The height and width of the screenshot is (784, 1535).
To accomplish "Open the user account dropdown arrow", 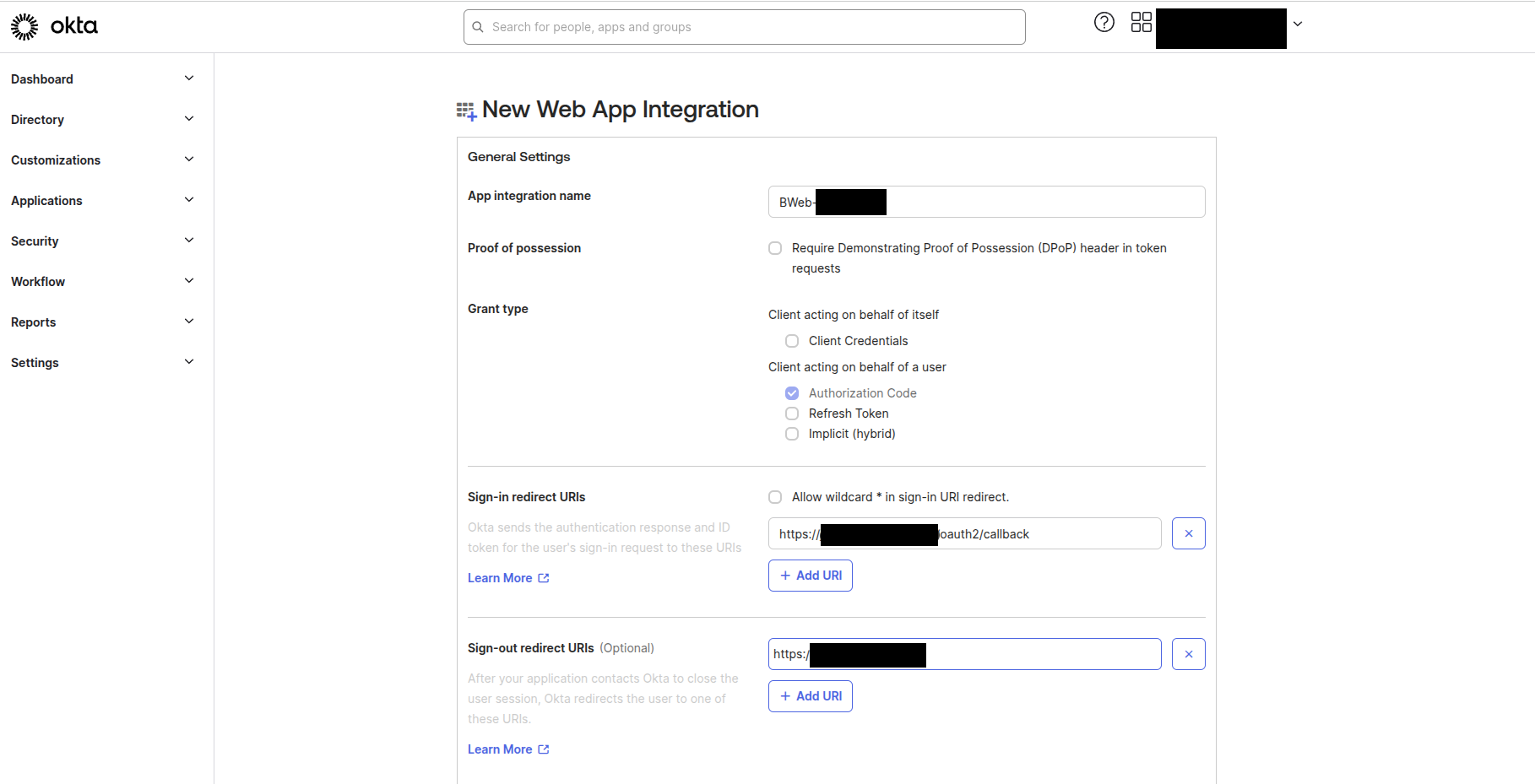I will tap(1298, 24).
